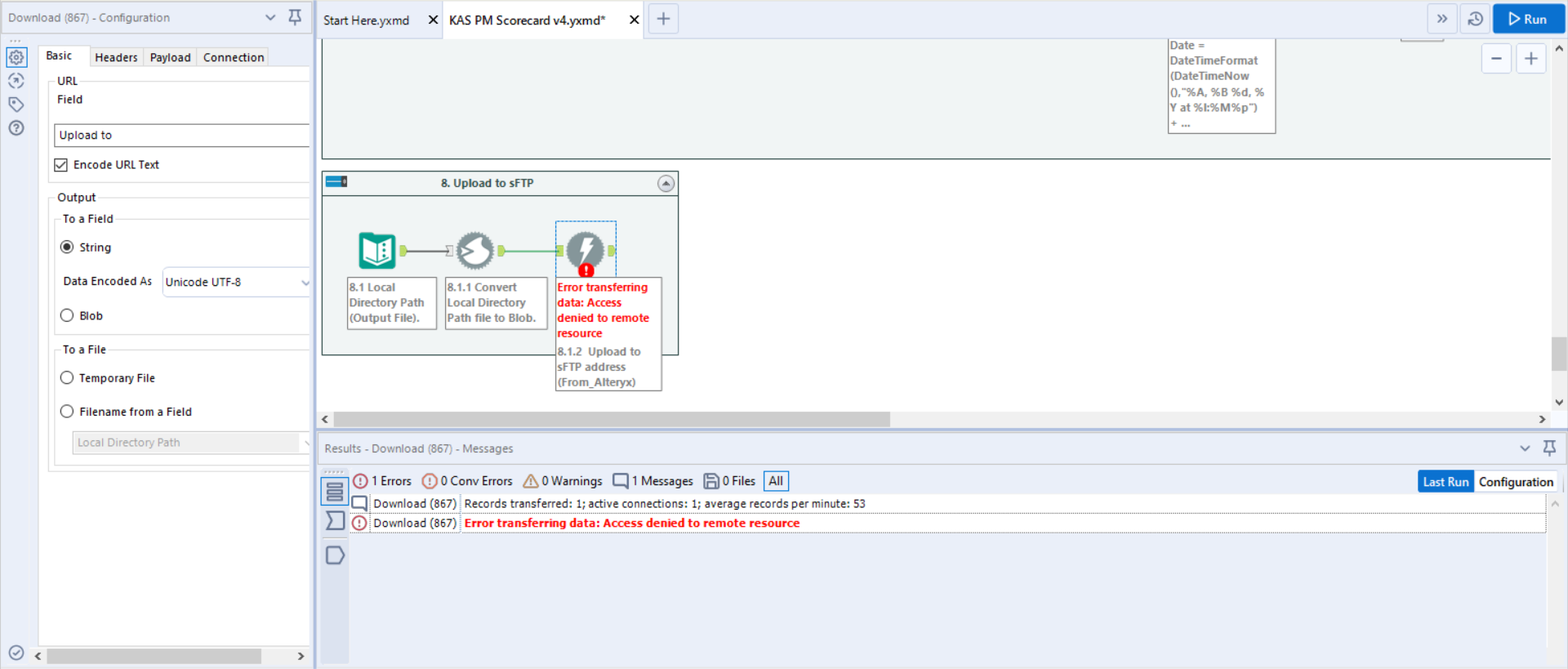Close the Start Here.yxmd tab
The width and height of the screenshot is (1568, 669).
click(x=433, y=20)
